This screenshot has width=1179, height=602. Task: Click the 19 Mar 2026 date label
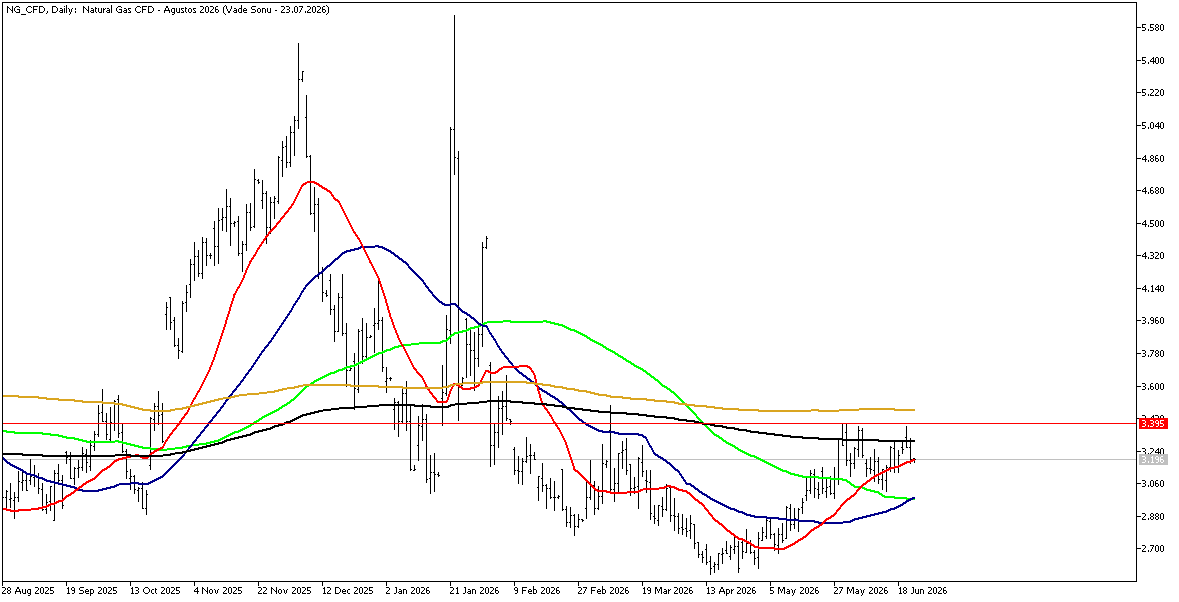coord(667,591)
